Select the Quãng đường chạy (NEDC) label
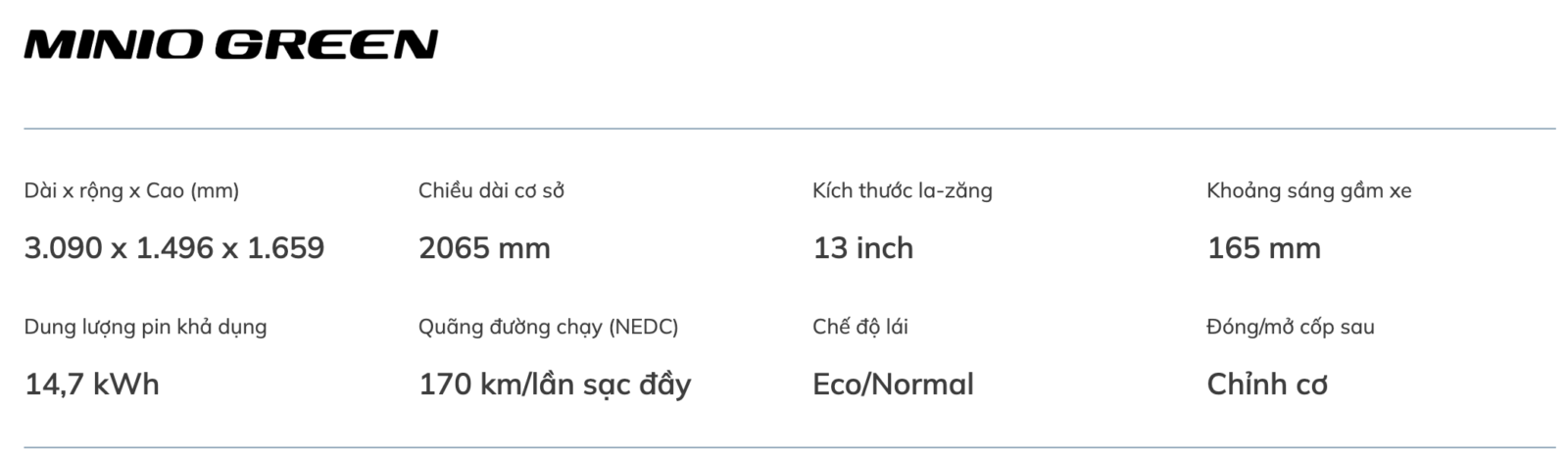This screenshot has width=1568, height=464. click(x=548, y=327)
